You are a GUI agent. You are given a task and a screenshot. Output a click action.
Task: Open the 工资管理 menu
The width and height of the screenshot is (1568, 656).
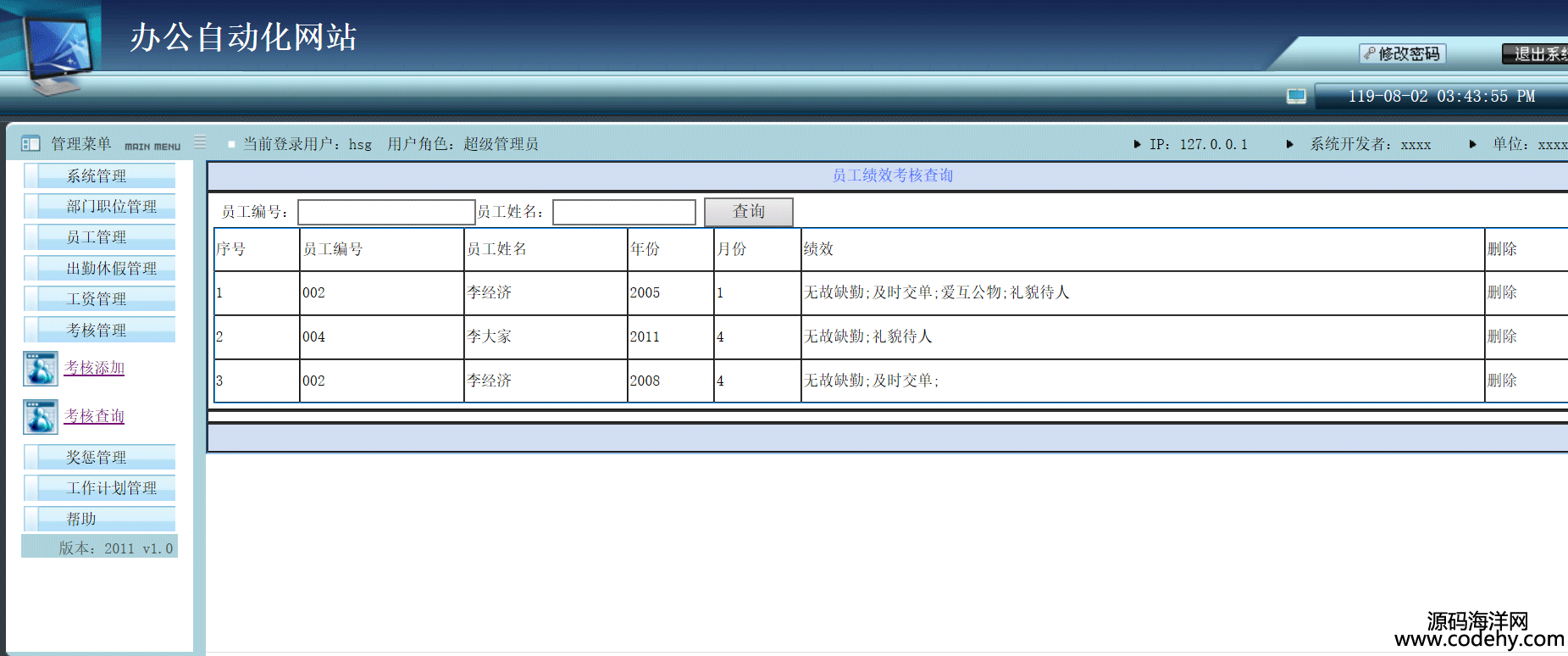point(97,299)
